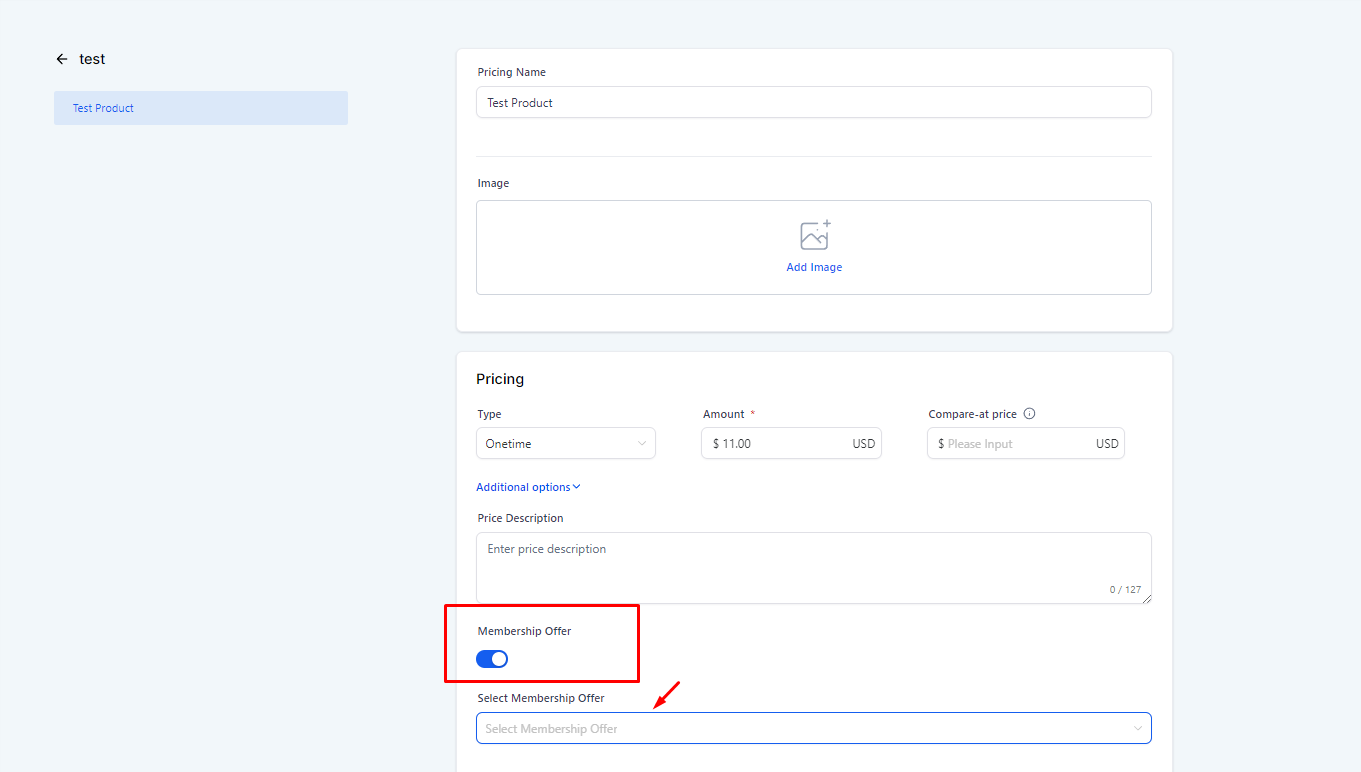Open the Select Membership Offer combo box
The image size is (1361, 772).
[x=800, y=729]
